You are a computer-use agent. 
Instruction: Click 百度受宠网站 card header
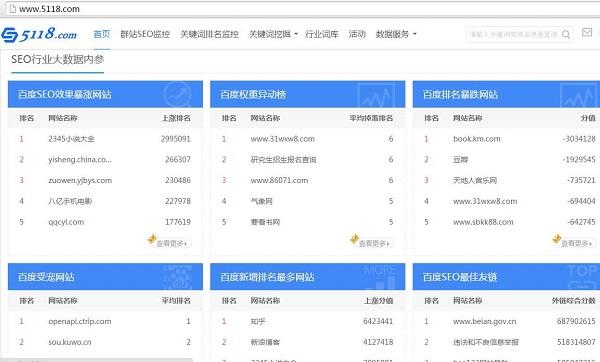point(105,277)
